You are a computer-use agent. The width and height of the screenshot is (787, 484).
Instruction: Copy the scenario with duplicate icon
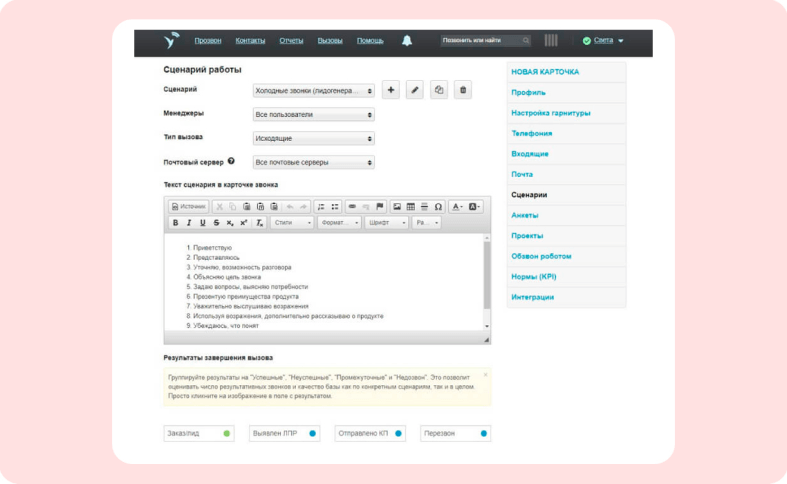439,90
